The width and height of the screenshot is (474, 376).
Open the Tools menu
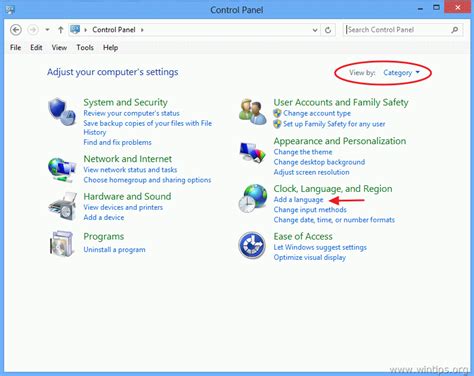85,48
